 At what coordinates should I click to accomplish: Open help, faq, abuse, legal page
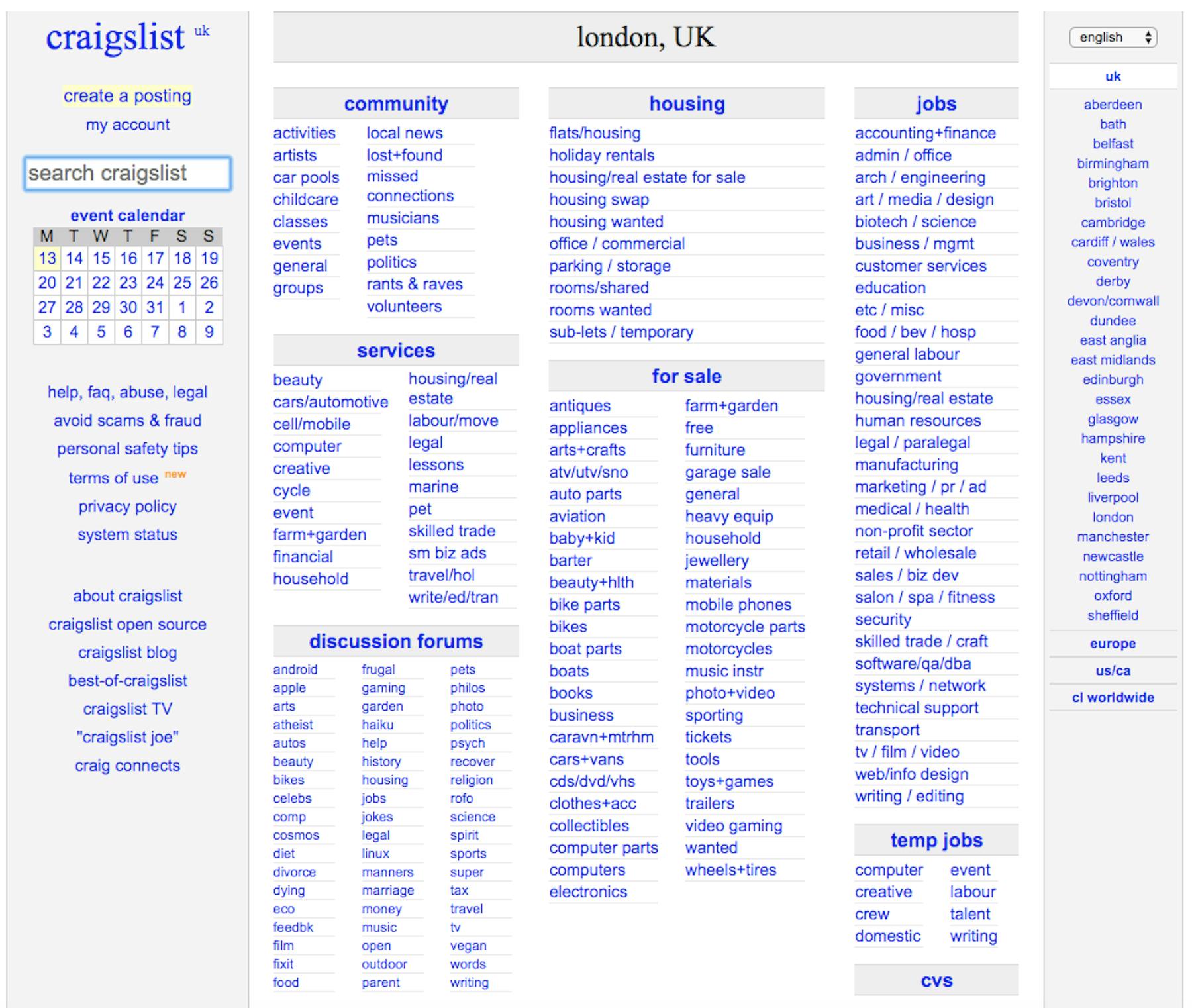[127, 393]
